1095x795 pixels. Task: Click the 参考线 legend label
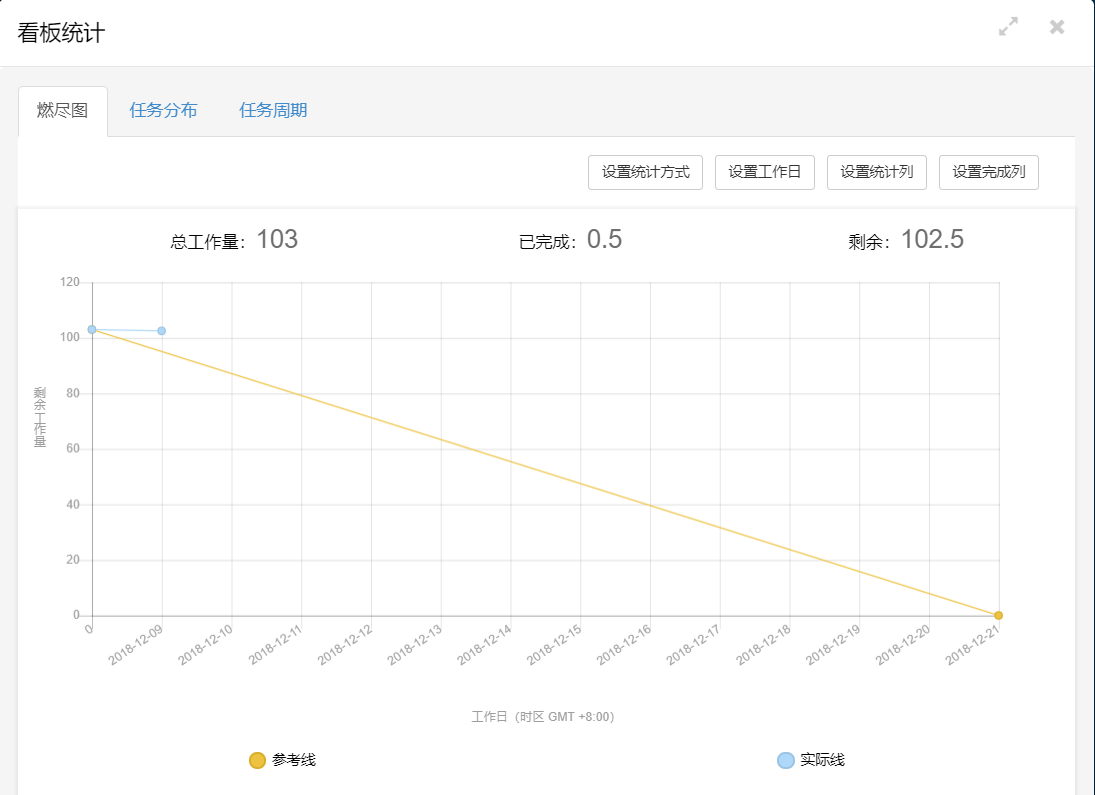click(294, 760)
